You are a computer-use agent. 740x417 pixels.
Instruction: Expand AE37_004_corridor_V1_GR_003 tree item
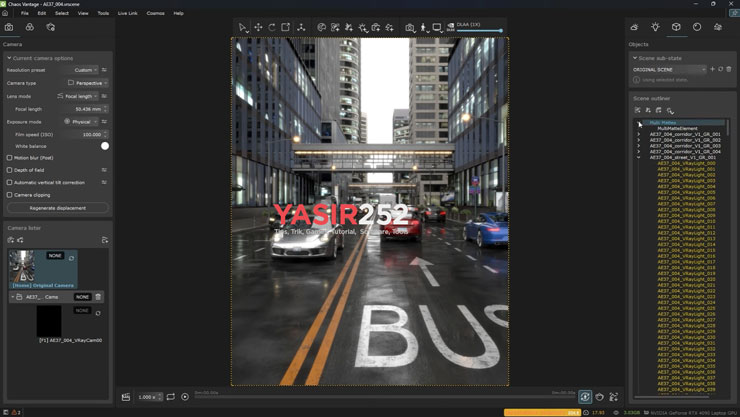coord(639,146)
